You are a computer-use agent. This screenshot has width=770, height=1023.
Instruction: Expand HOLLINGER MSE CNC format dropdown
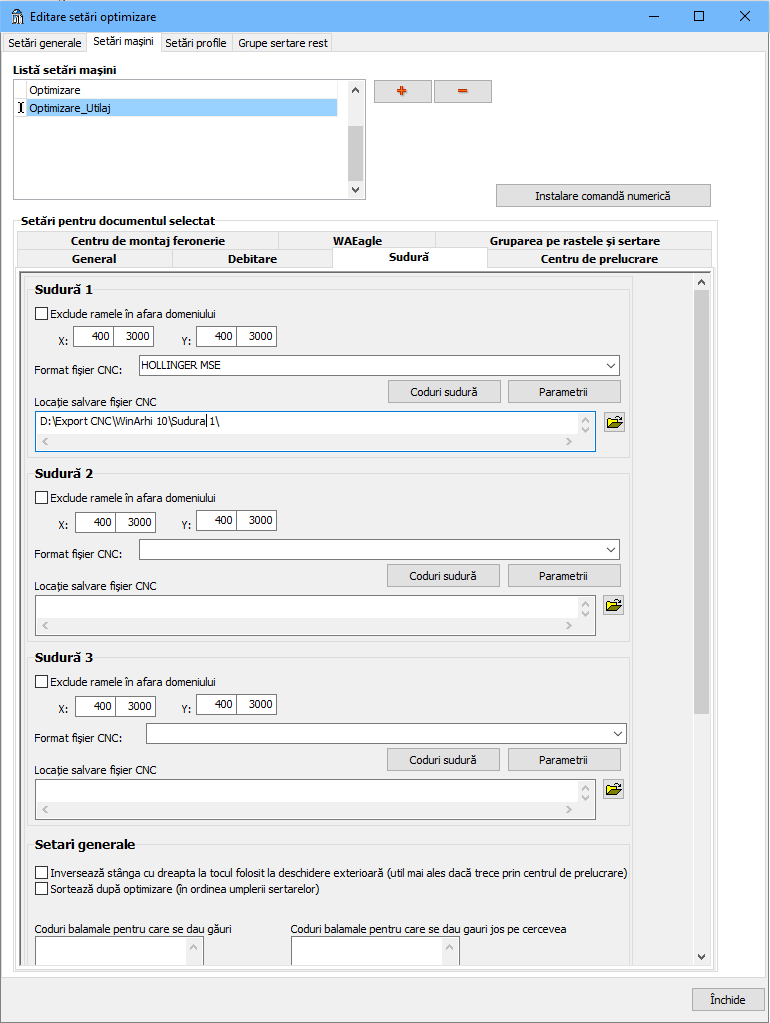click(610, 366)
